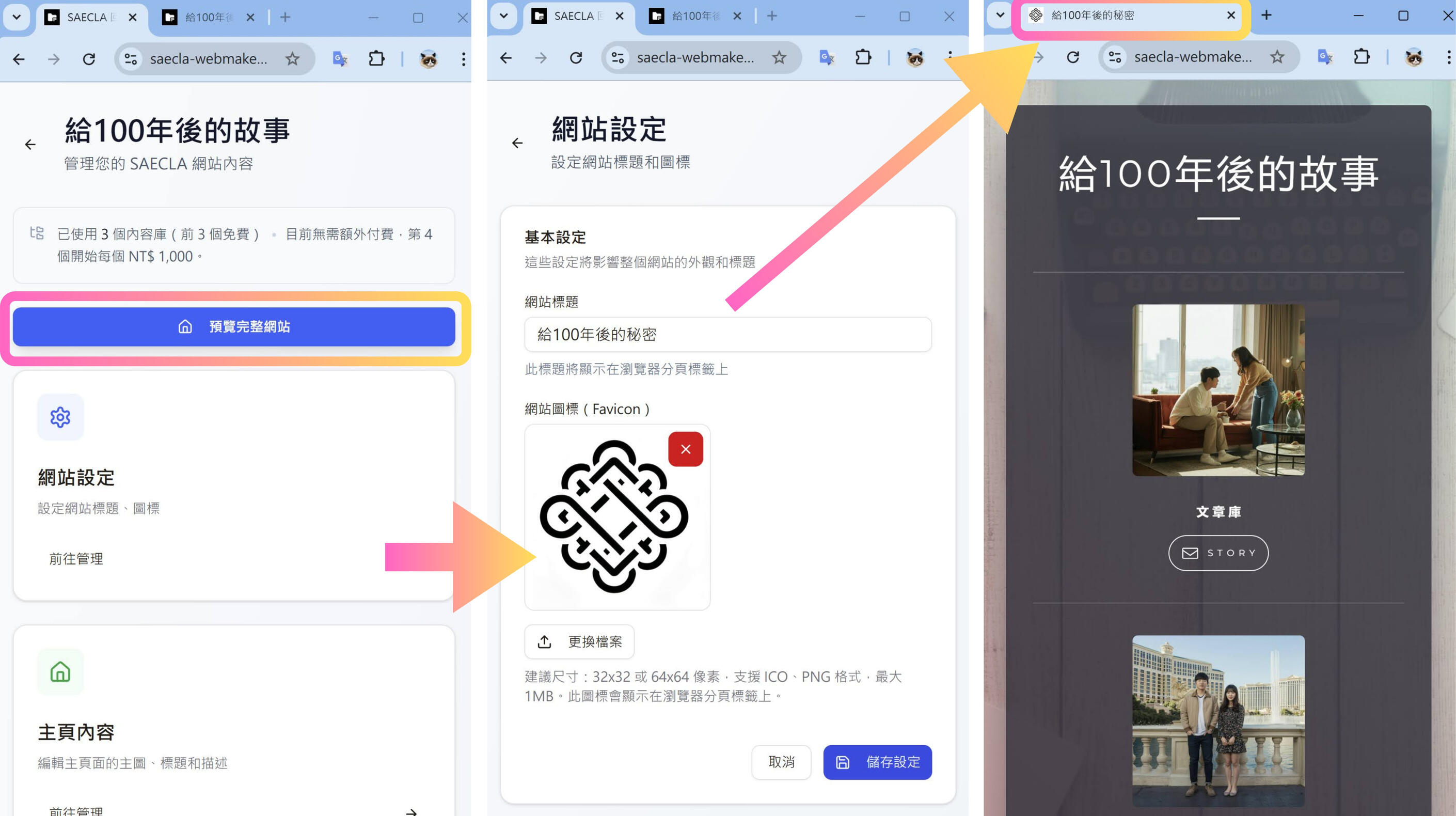Image resolution: width=1456 pixels, height=816 pixels.
Task: Click the replace file upload button
Action: 579,641
